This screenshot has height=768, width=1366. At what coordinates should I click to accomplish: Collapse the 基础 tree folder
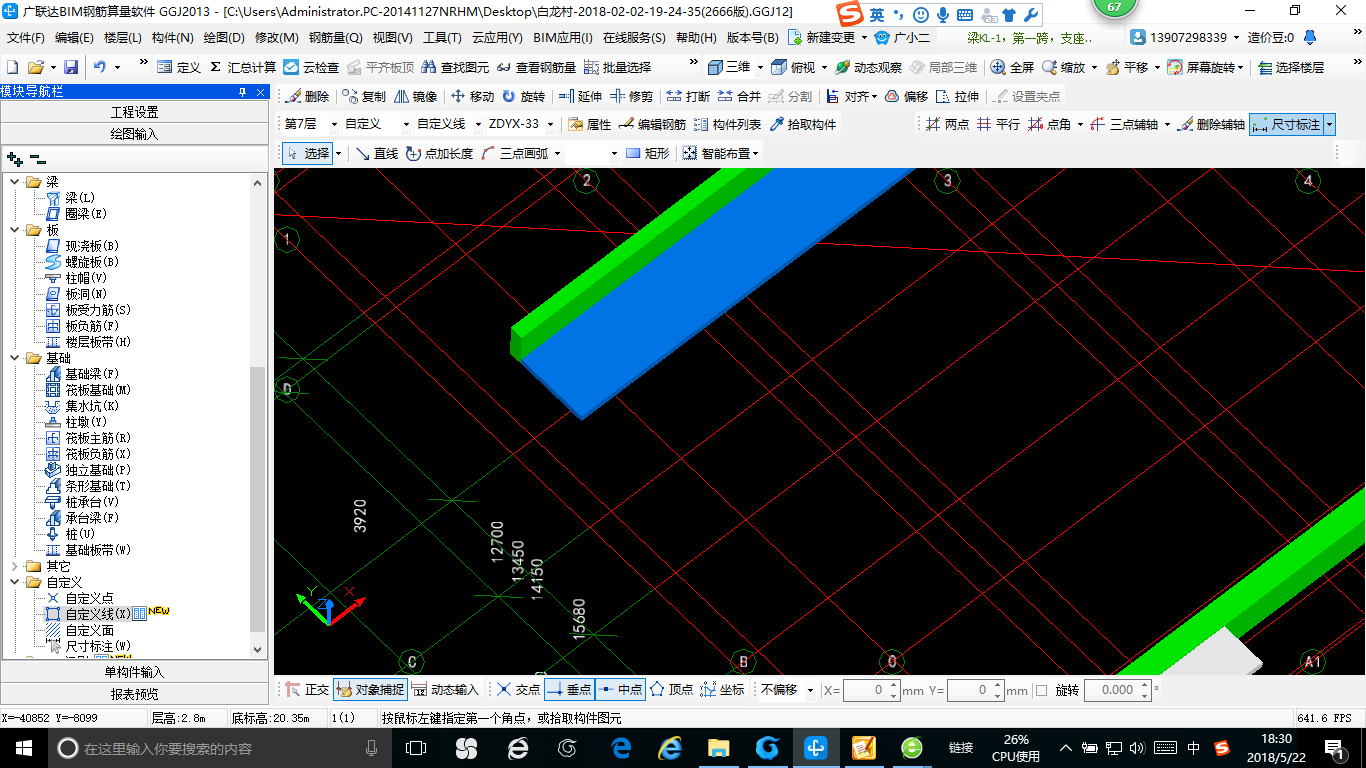[x=15, y=358]
